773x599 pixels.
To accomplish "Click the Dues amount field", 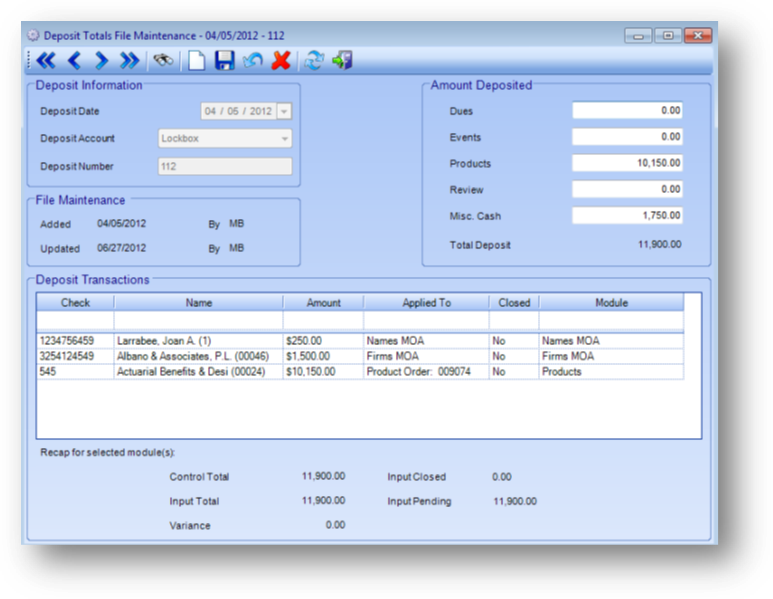I will coord(627,110).
